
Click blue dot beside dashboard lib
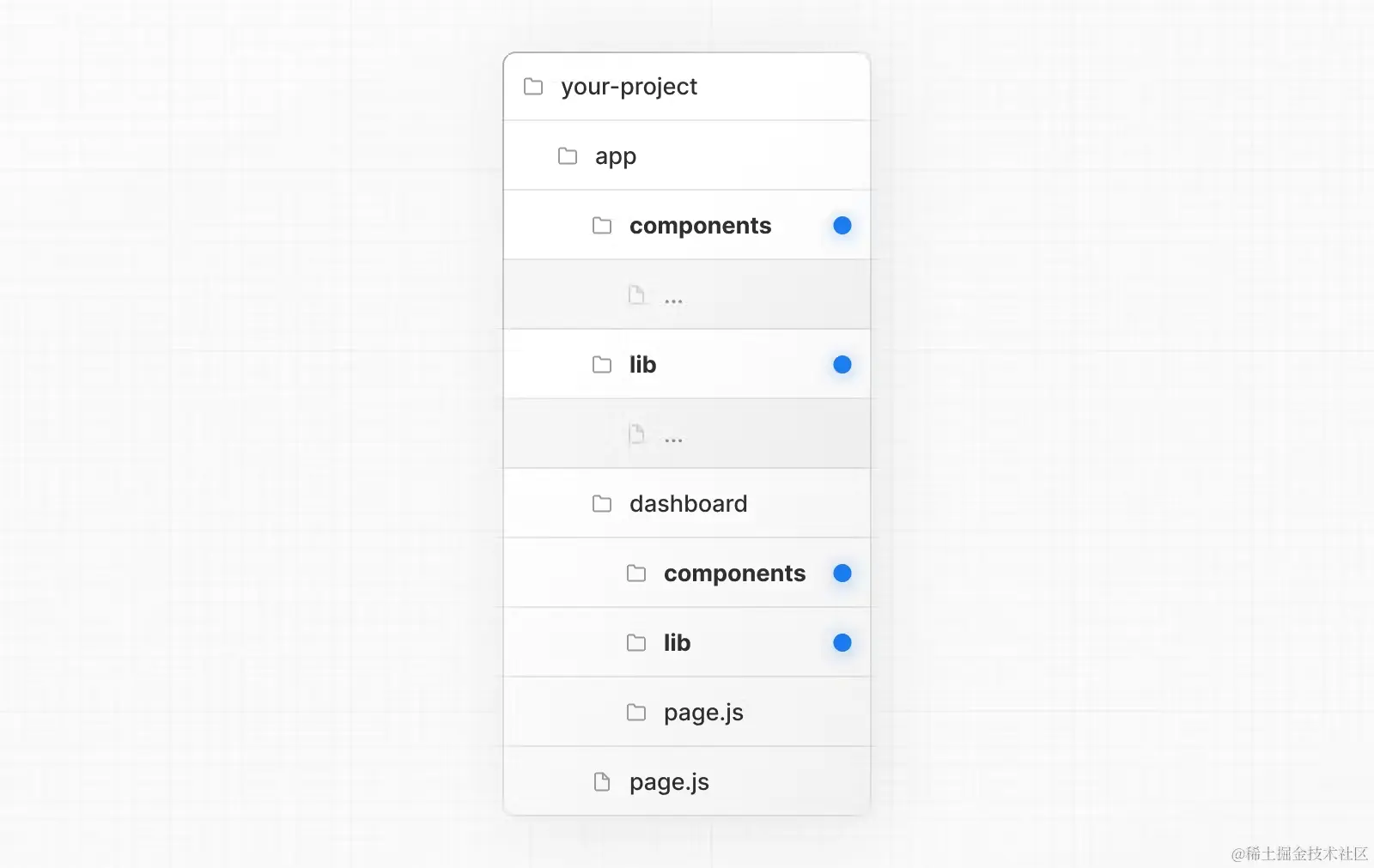pyautogui.click(x=842, y=643)
